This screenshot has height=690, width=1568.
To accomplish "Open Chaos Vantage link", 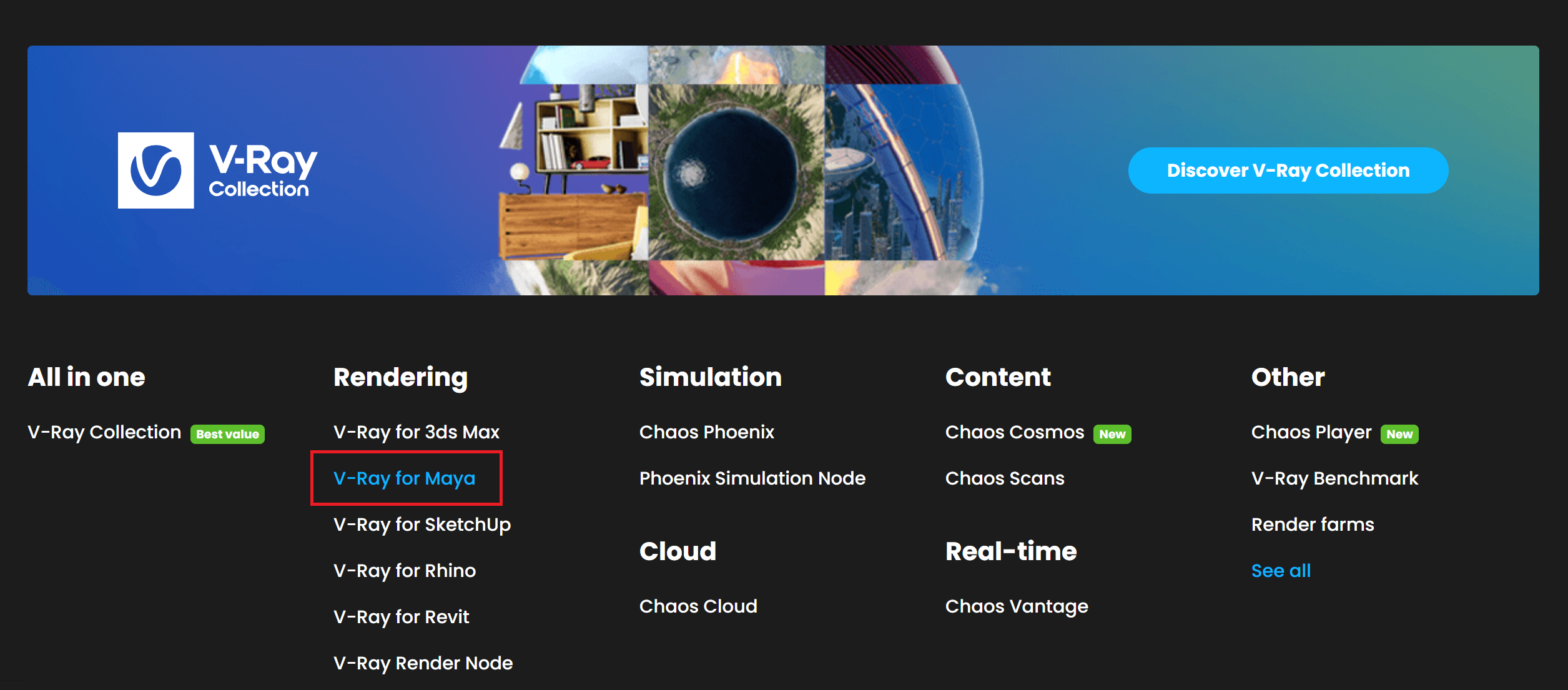I will coord(1017,606).
